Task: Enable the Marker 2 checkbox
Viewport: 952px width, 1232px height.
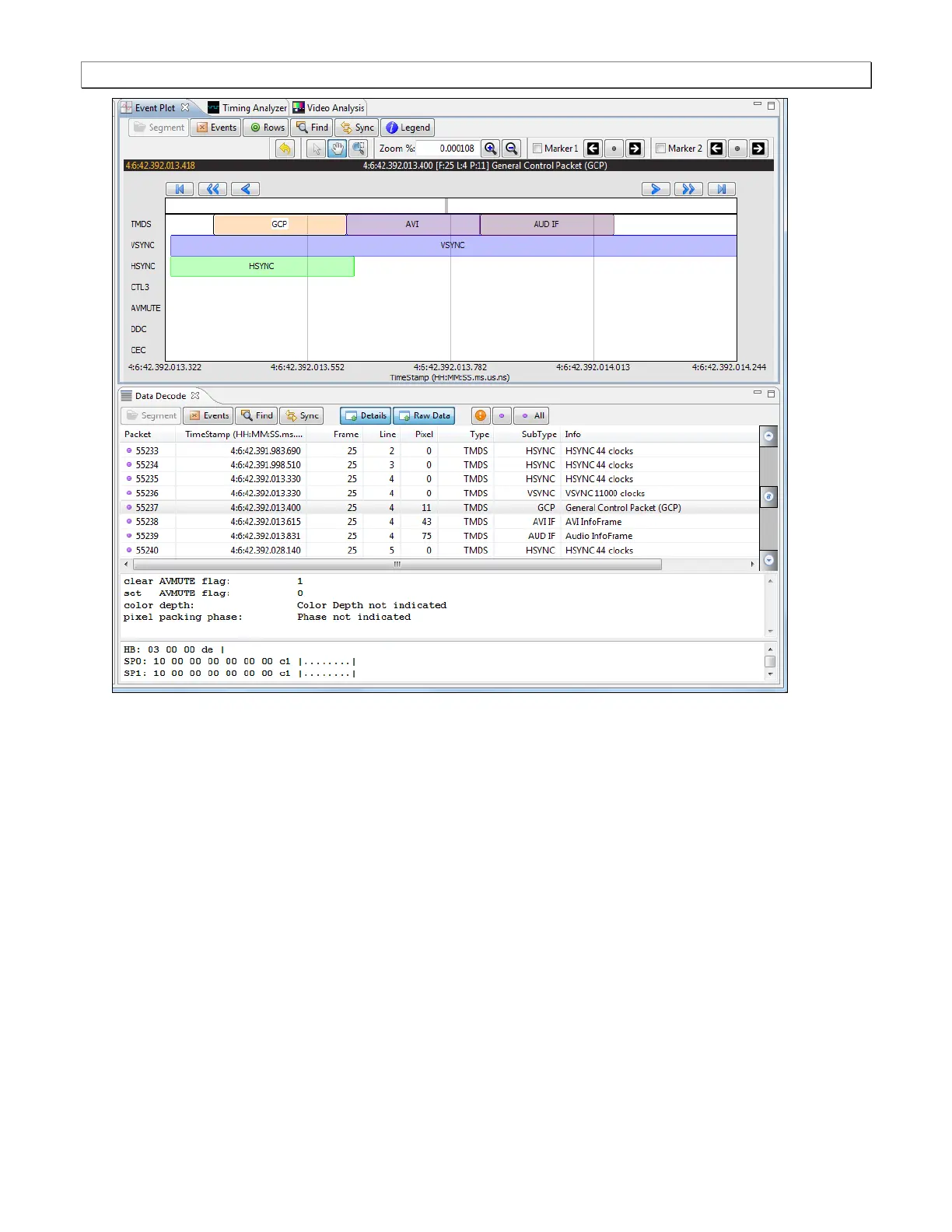Action: click(x=661, y=149)
